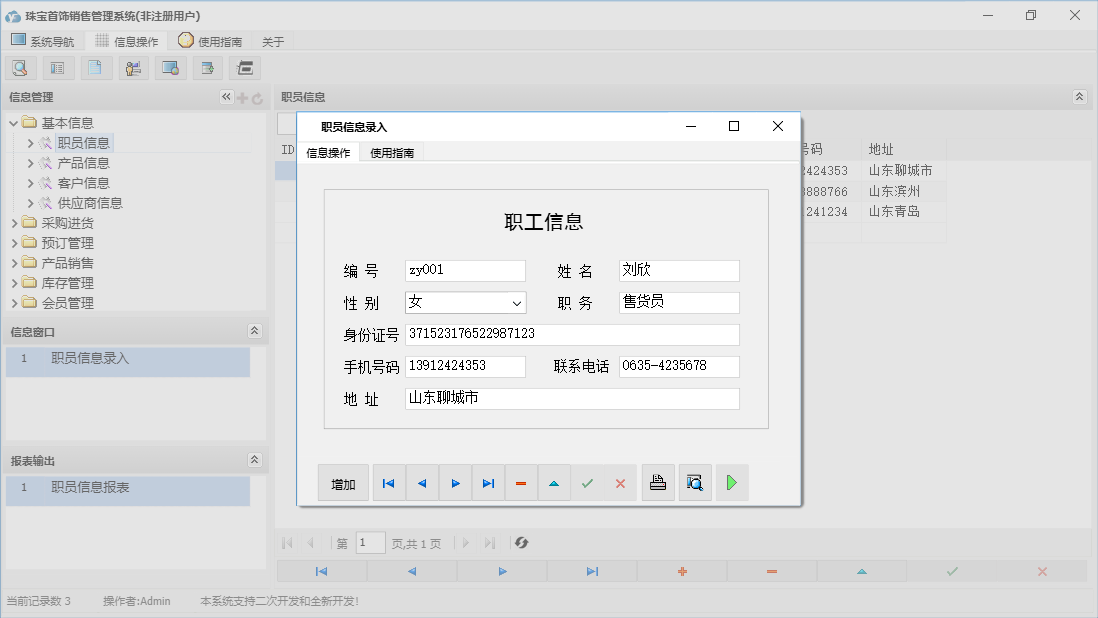Select the document icon on the main toolbar
This screenshot has width=1098, height=618.
[x=96, y=67]
